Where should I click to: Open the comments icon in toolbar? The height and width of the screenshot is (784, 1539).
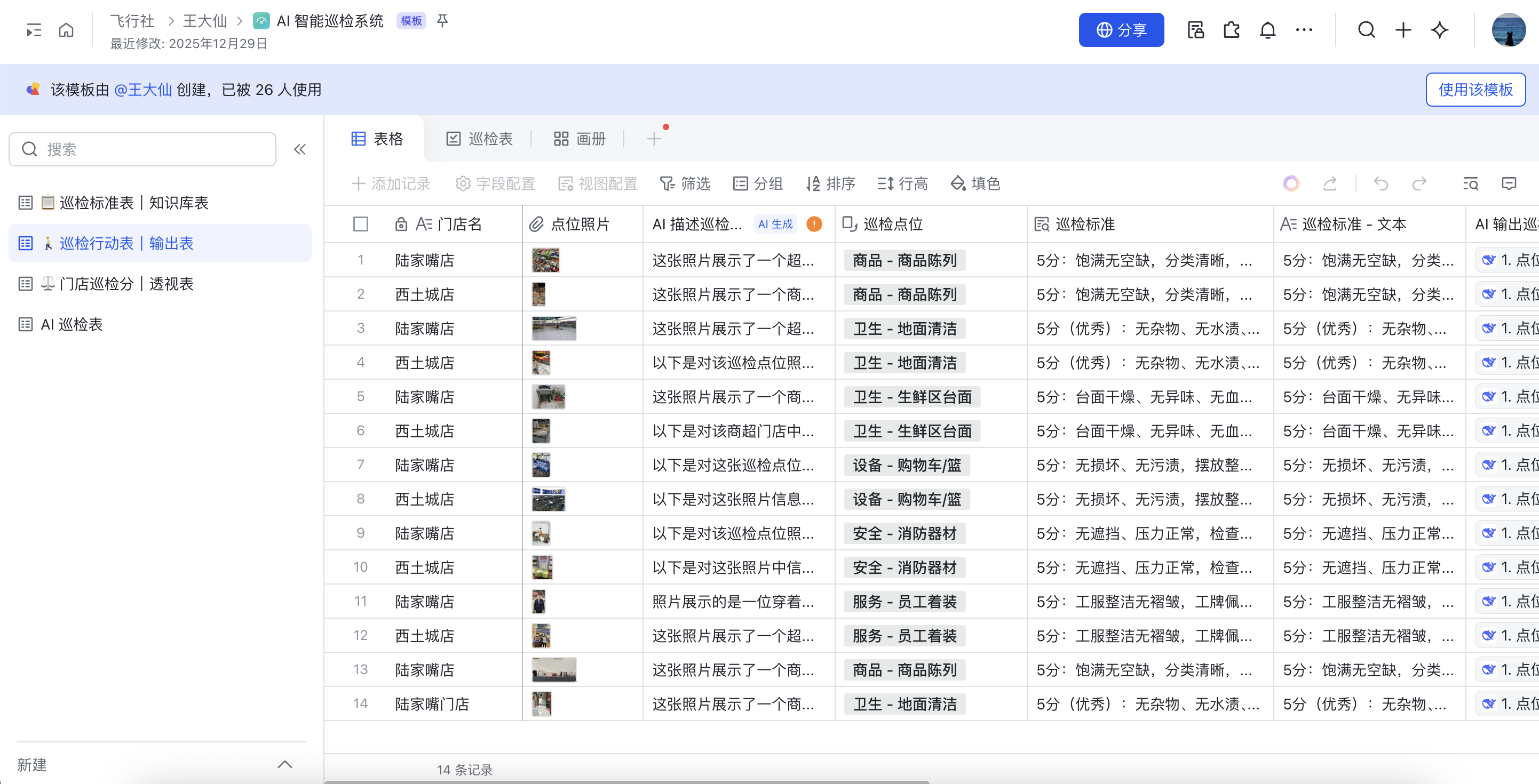tap(1509, 183)
